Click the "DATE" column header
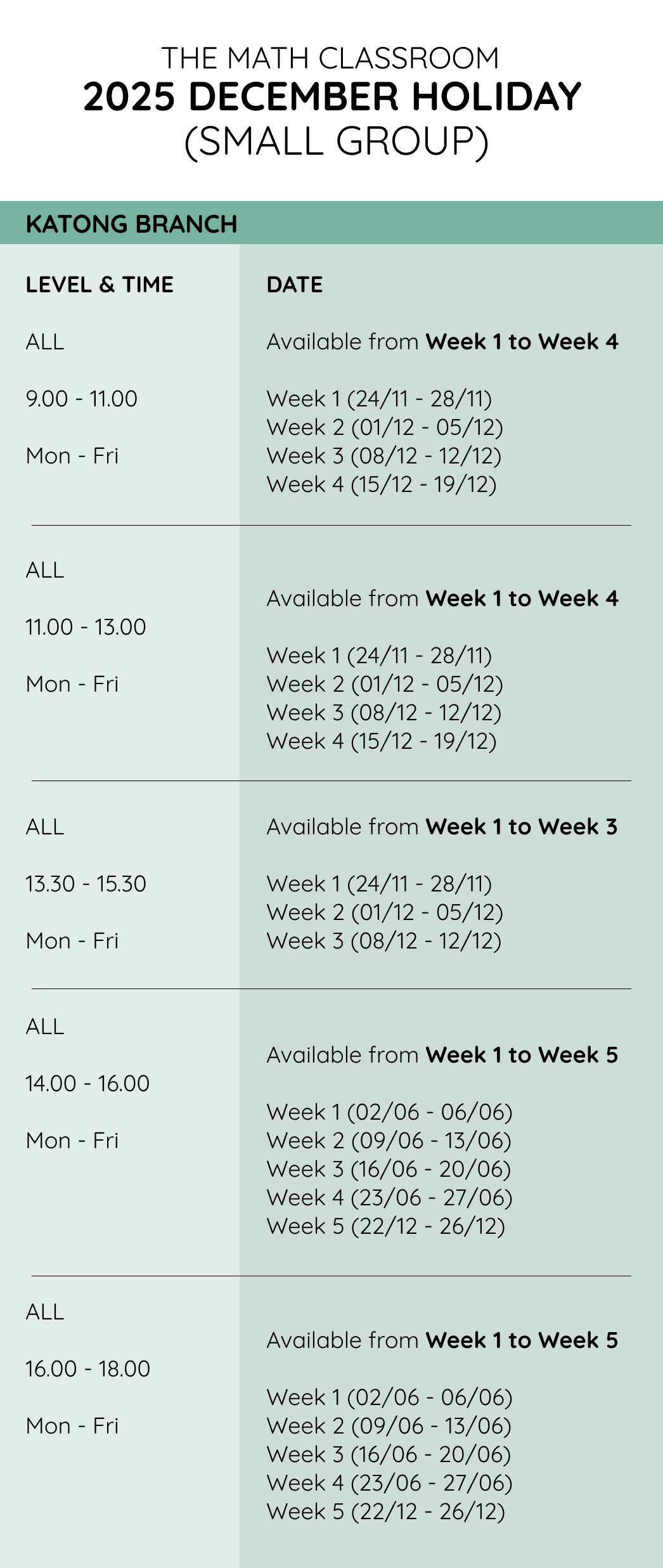The height and width of the screenshot is (1568, 663). click(295, 285)
